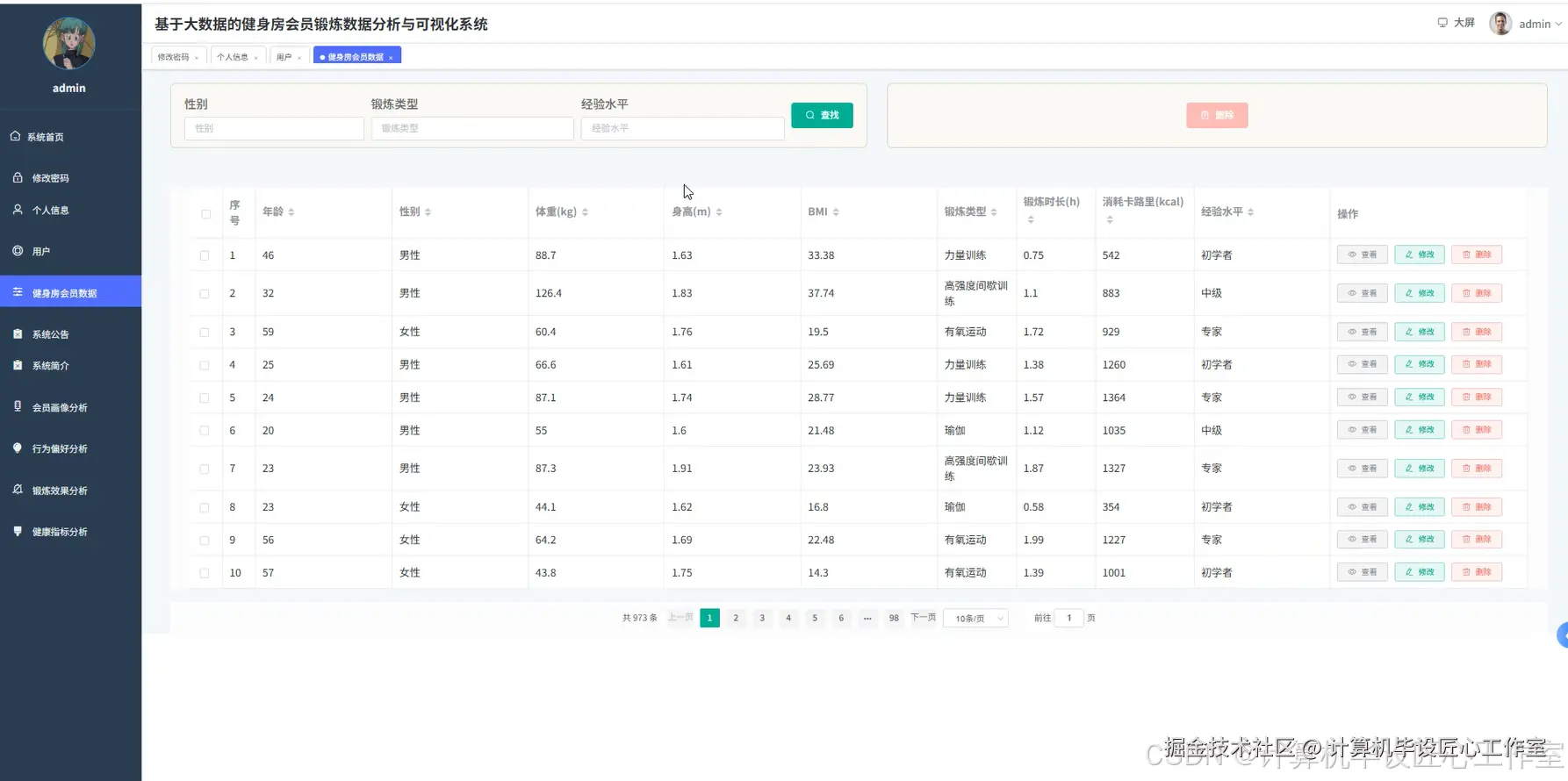Click the admin avatar in top-right header
Viewport: 1568px width, 781px height.
point(1500,24)
